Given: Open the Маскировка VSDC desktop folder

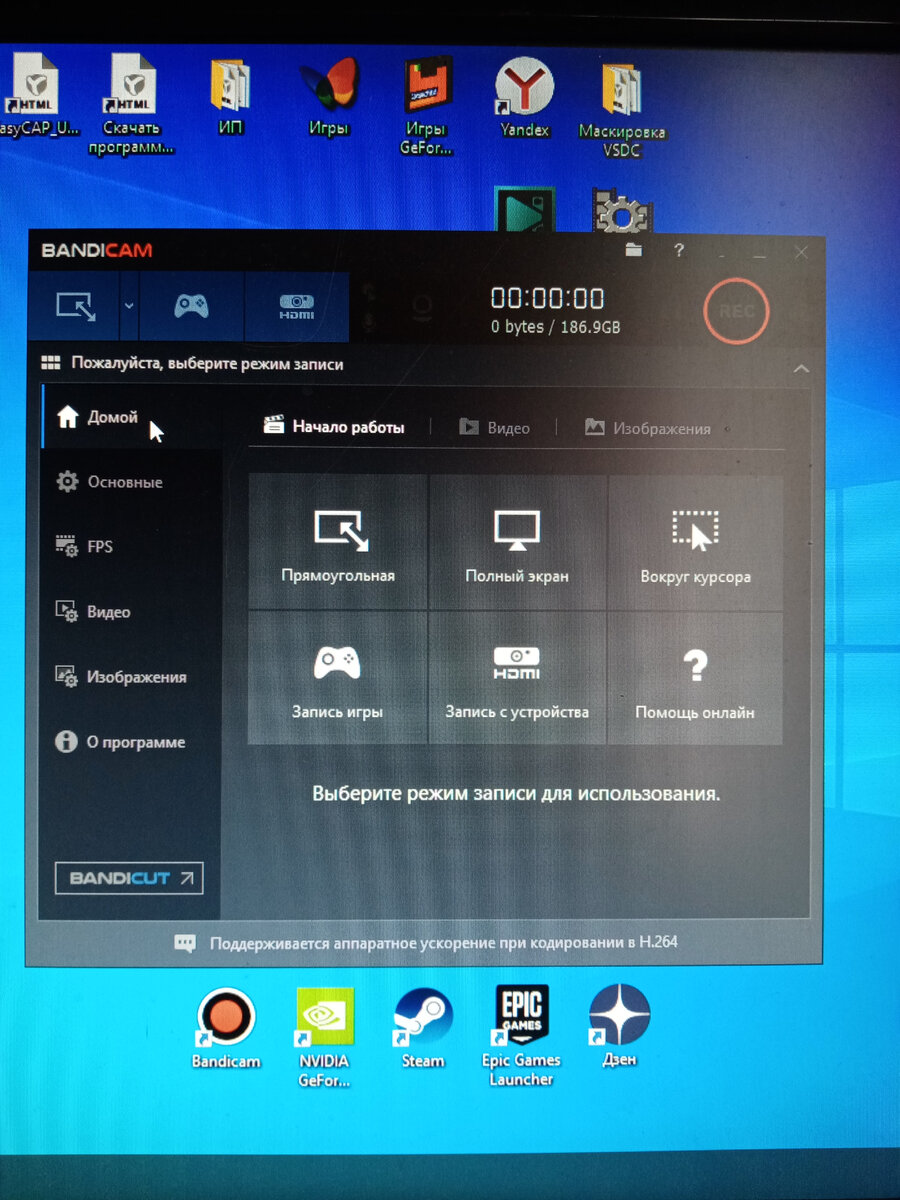Looking at the screenshot, I should (x=622, y=108).
